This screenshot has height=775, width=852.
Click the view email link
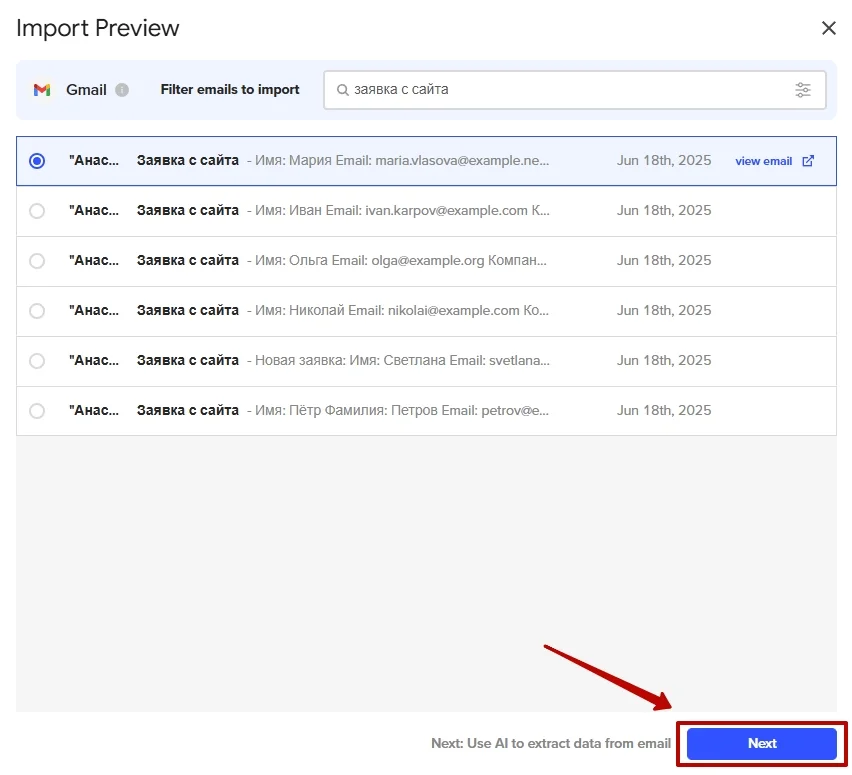(x=763, y=161)
